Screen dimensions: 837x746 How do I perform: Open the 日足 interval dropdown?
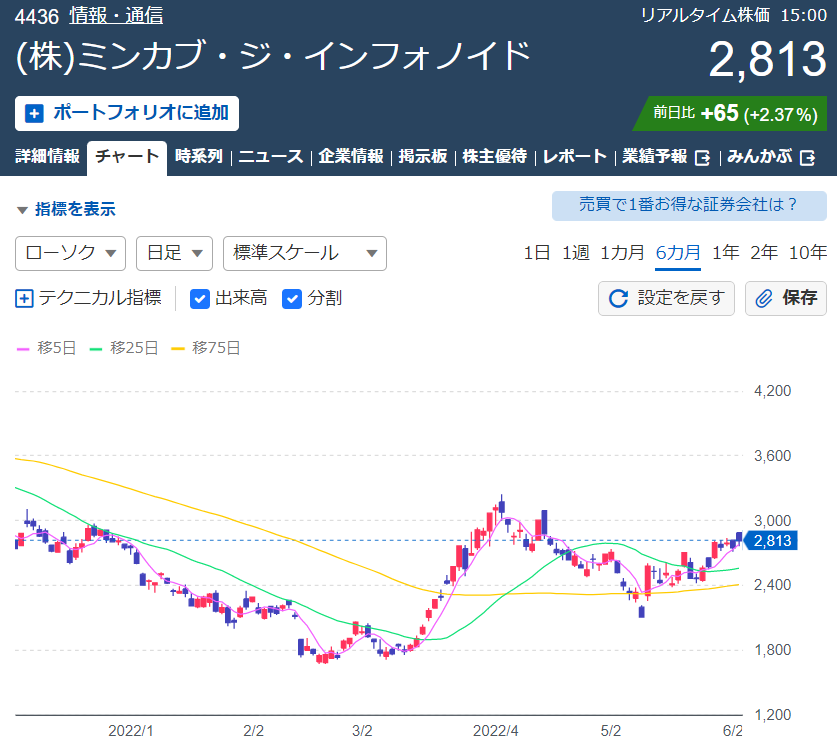(175, 253)
